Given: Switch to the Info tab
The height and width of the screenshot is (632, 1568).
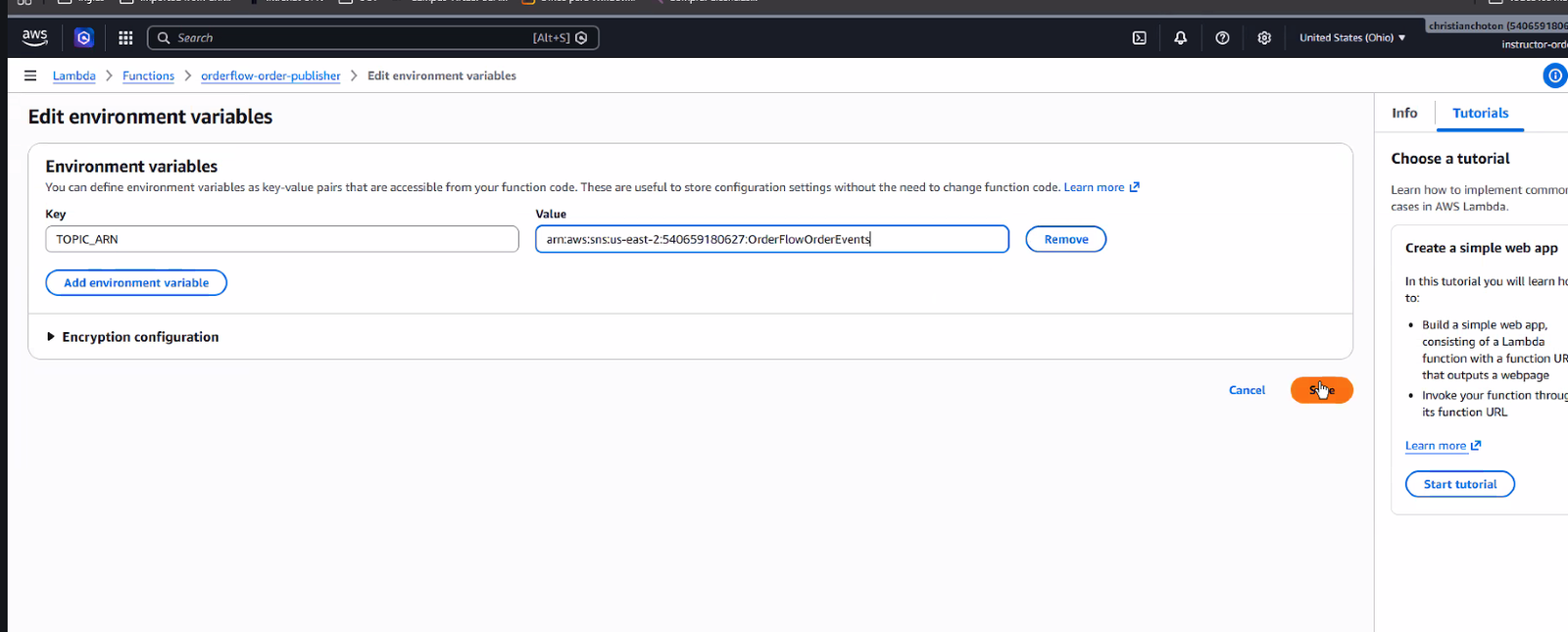Looking at the screenshot, I should [x=1404, y=114].
